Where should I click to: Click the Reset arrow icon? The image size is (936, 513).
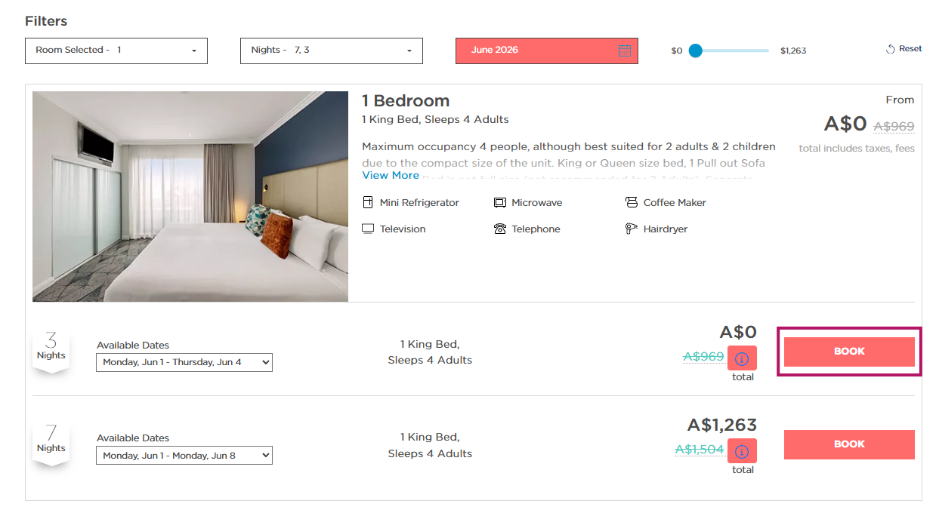point(890,49)
